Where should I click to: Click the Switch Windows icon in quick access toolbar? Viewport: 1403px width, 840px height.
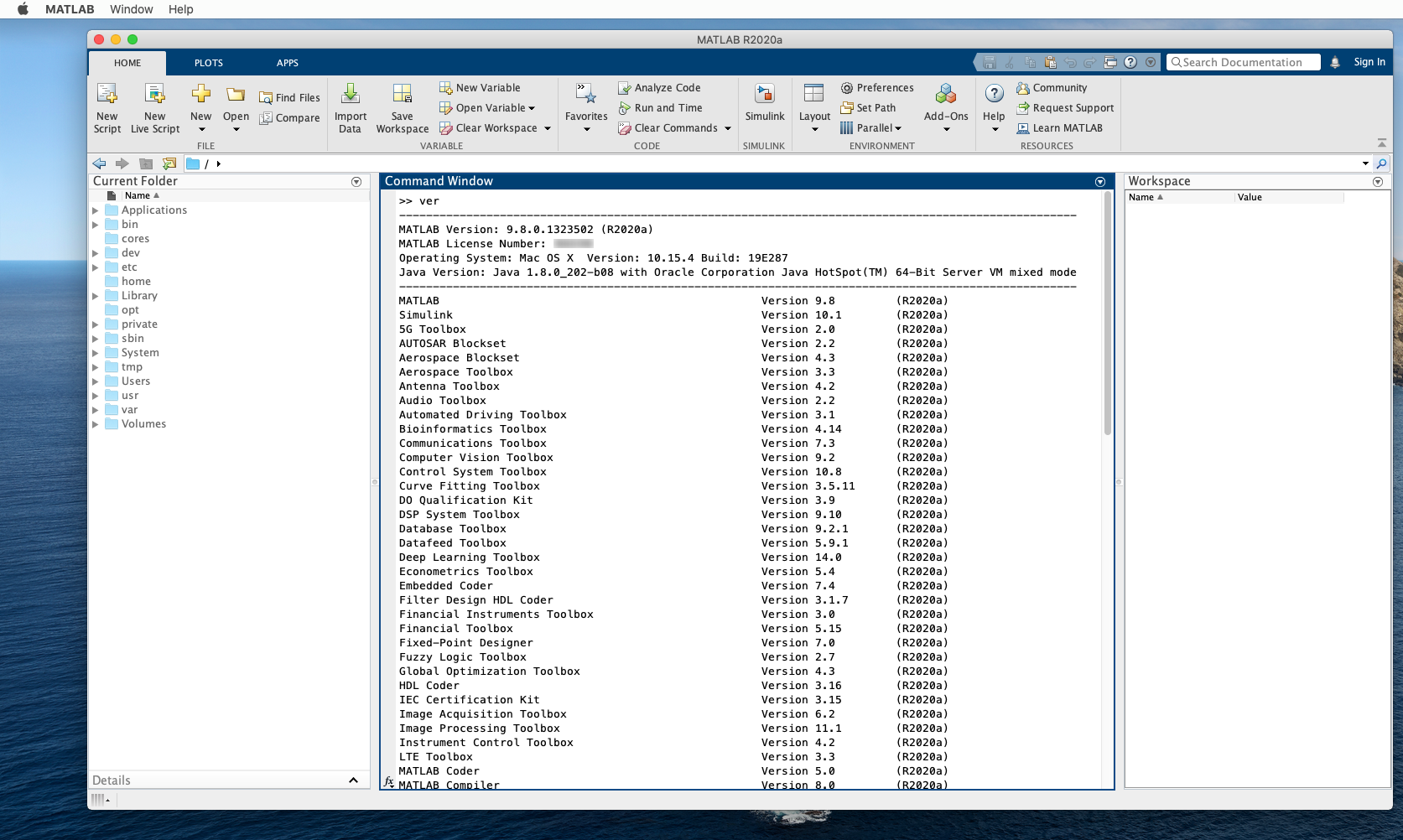pyautogui.click(x=1110, y=62)
